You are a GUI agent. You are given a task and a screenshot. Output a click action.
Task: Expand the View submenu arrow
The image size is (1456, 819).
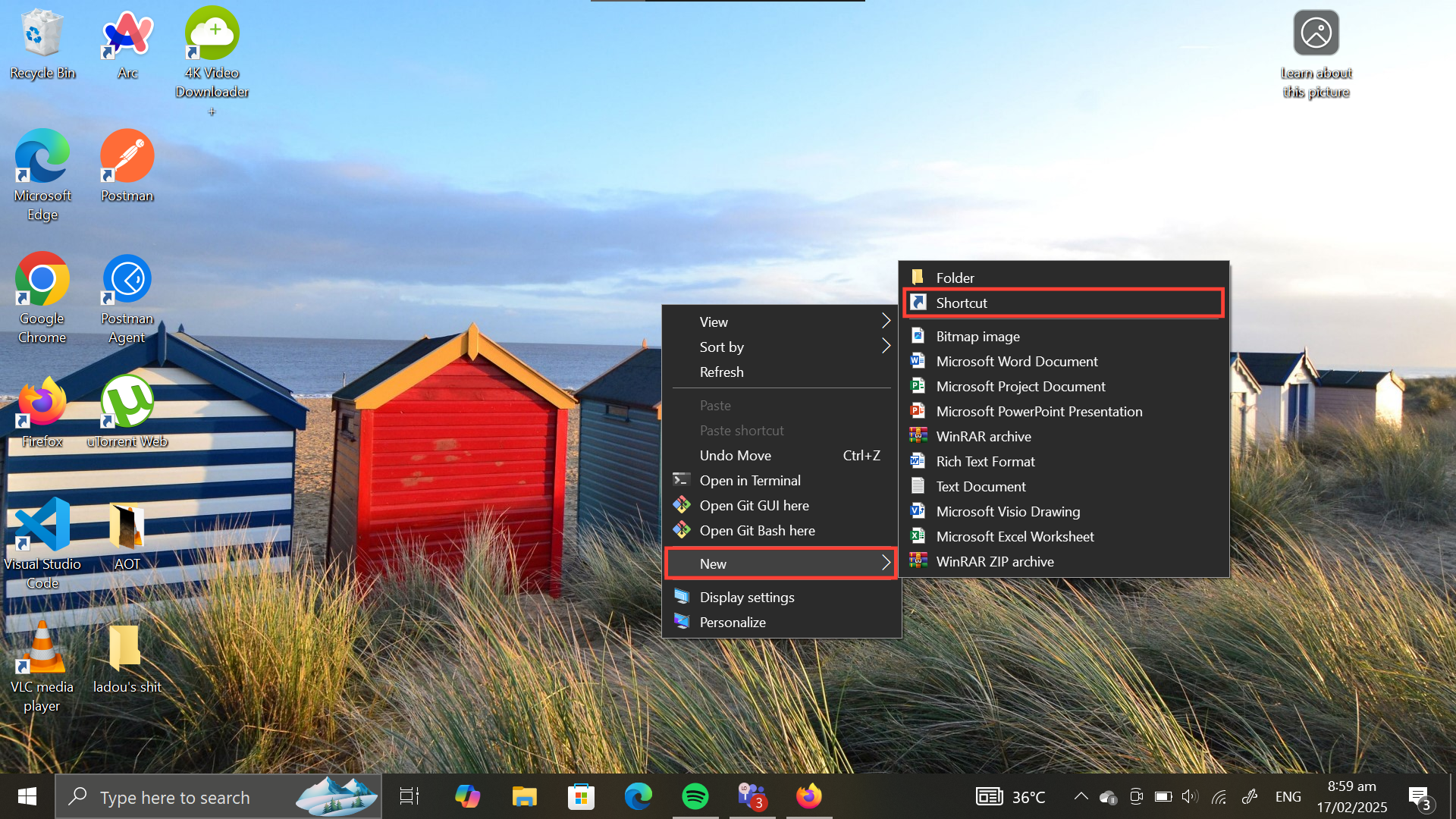885,322
